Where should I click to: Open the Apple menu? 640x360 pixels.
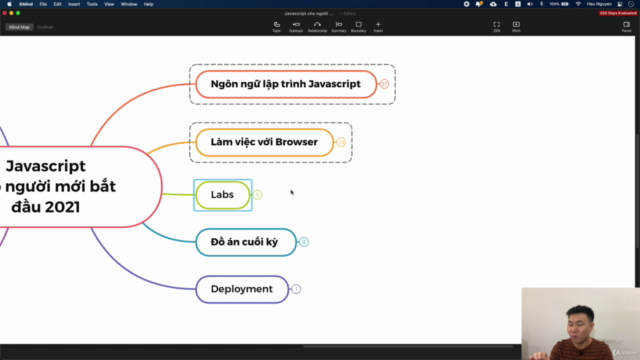(x=9, y=4)
